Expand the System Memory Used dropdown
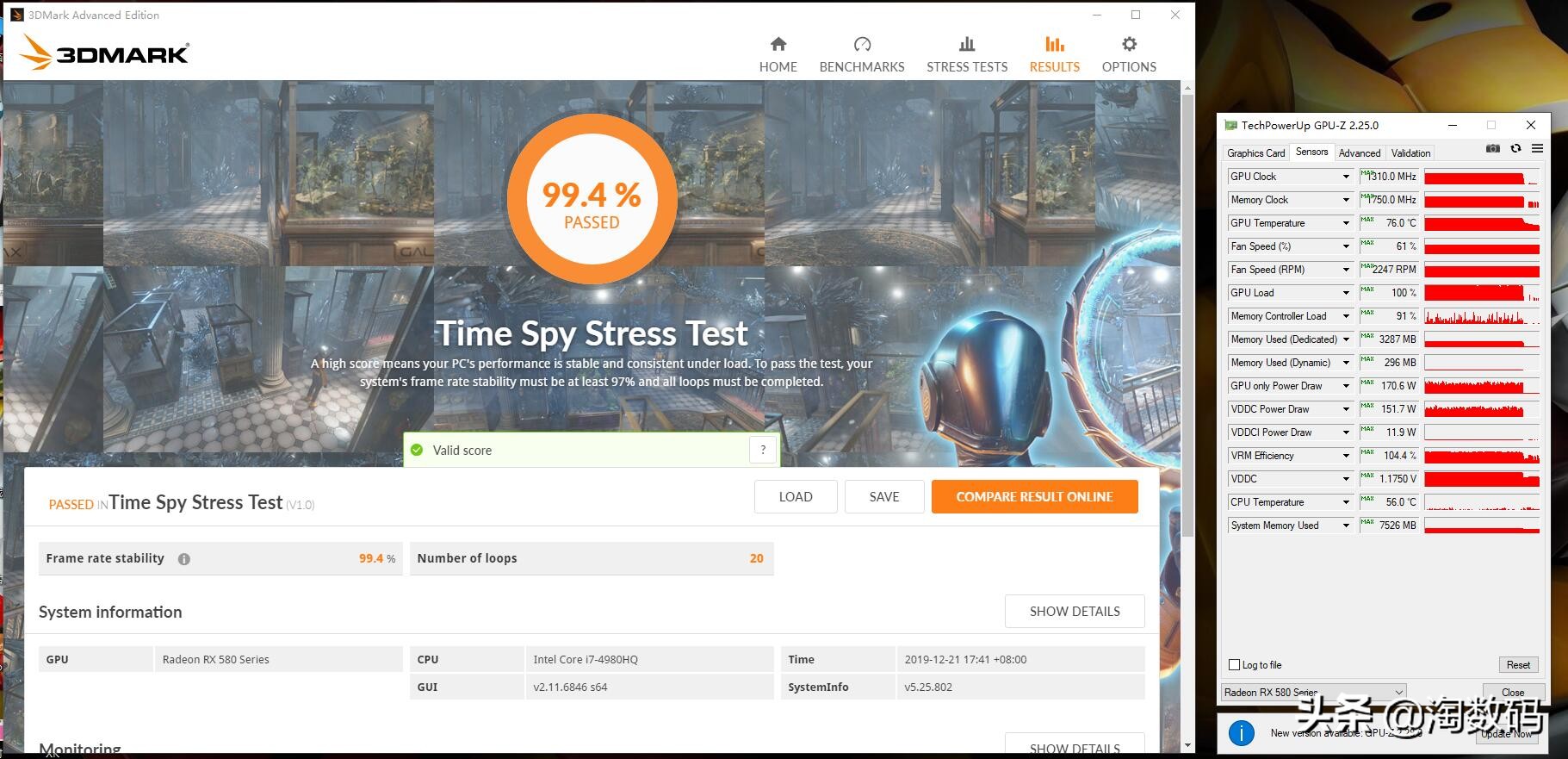Image resolution: width=1568 pixels, height=759 pixels. [x=1346, y=526]
